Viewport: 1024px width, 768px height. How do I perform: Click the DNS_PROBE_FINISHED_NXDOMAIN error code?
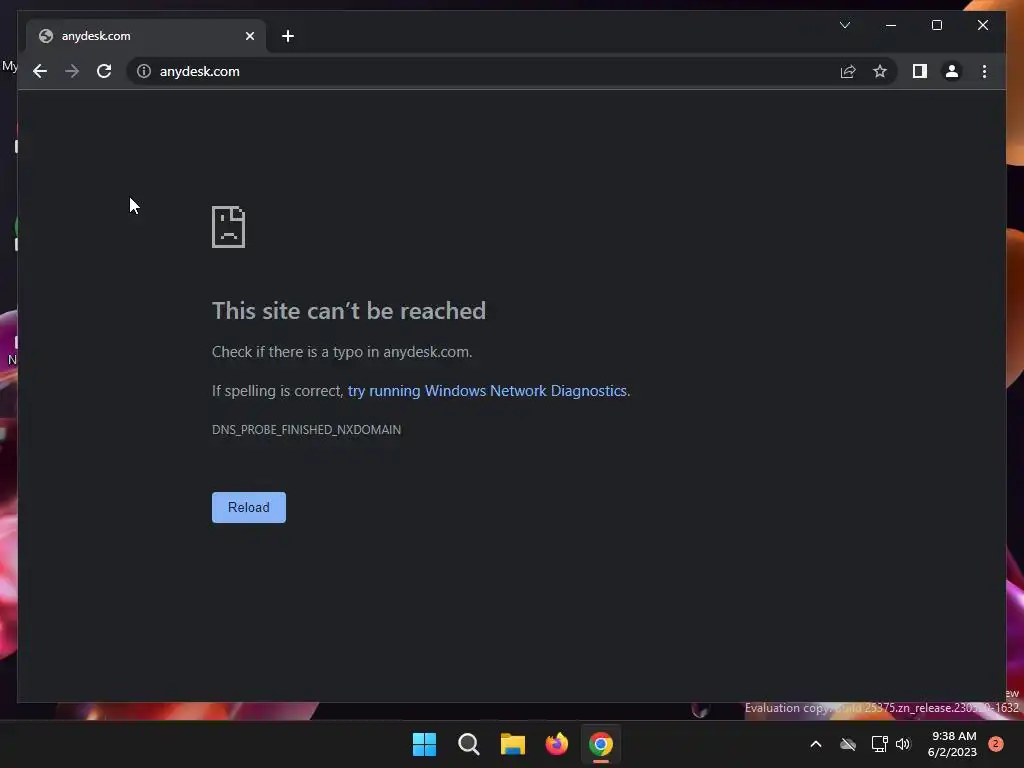(306, 430)
